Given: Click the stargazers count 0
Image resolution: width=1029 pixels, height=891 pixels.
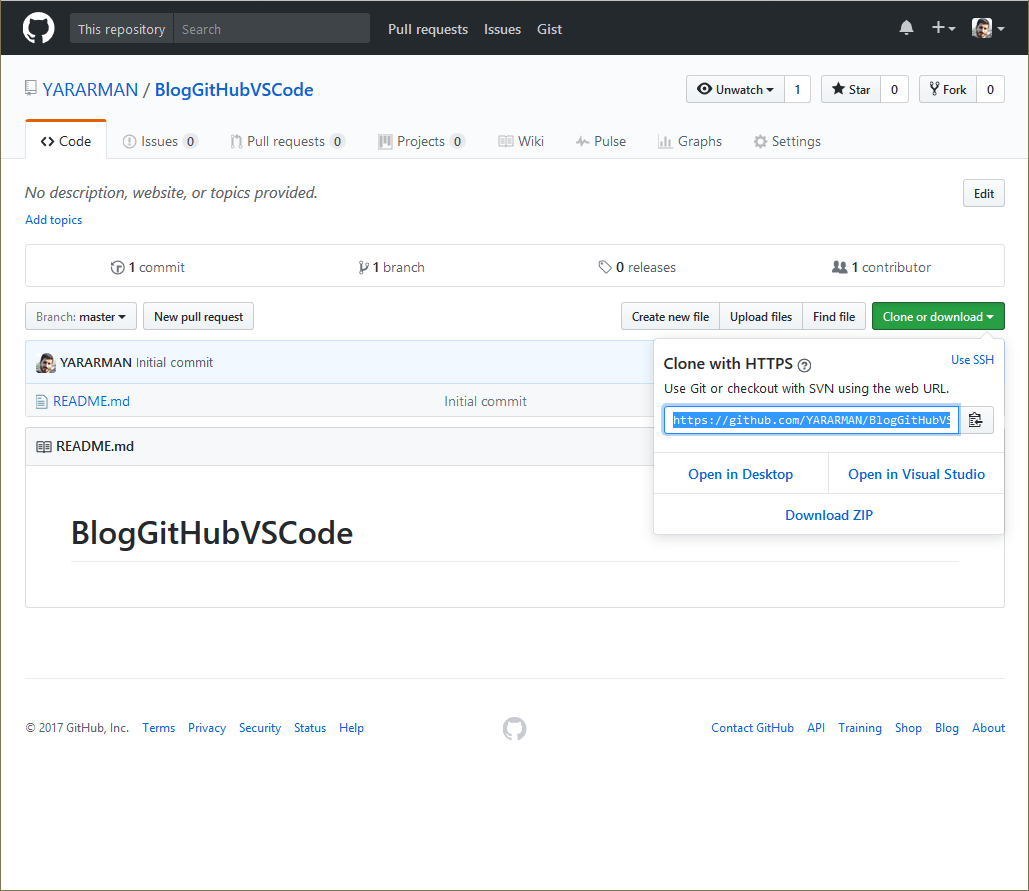Looking at the screenshot, I should (894, 89).
